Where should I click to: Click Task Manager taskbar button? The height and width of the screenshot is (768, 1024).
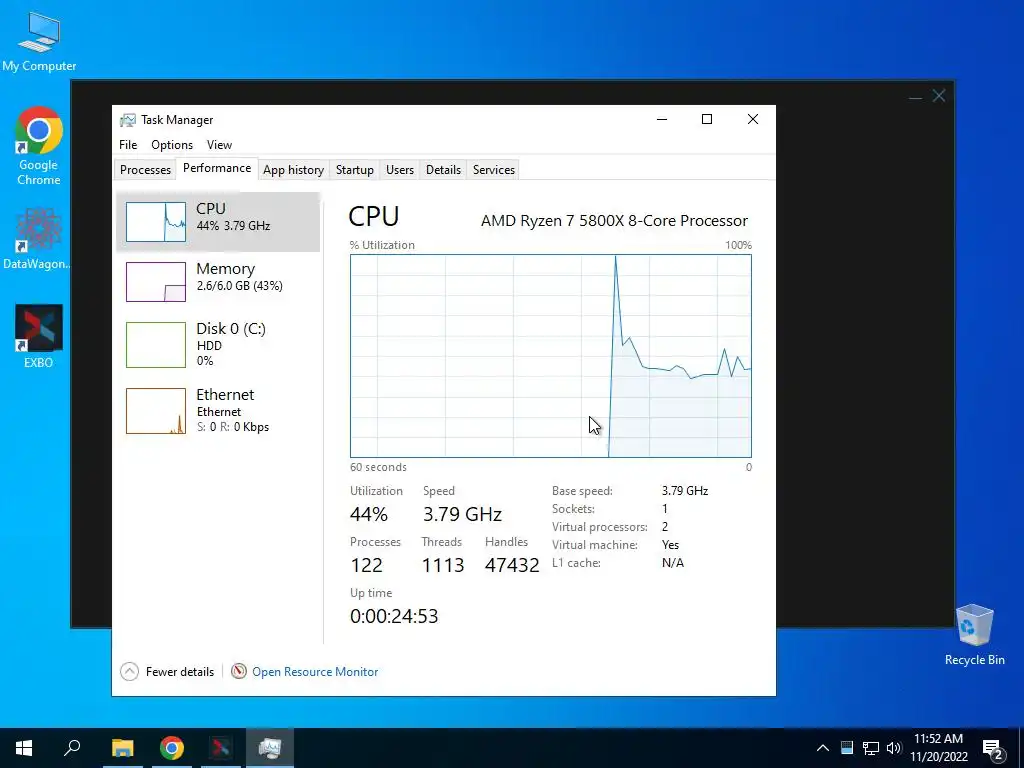click(x=270, y=748)
